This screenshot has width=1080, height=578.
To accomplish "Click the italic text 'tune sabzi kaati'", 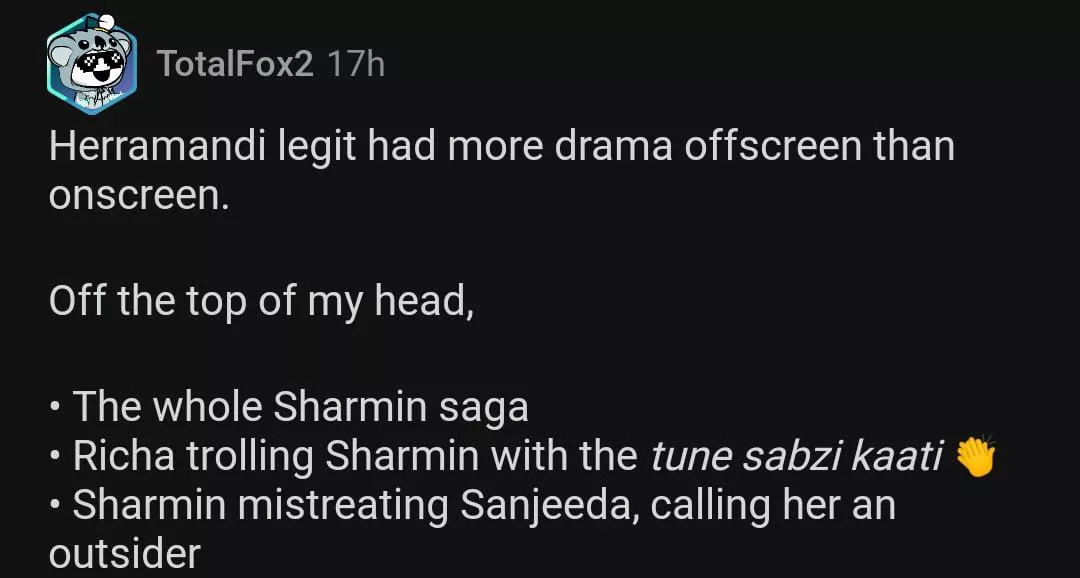I will (796, 457).
